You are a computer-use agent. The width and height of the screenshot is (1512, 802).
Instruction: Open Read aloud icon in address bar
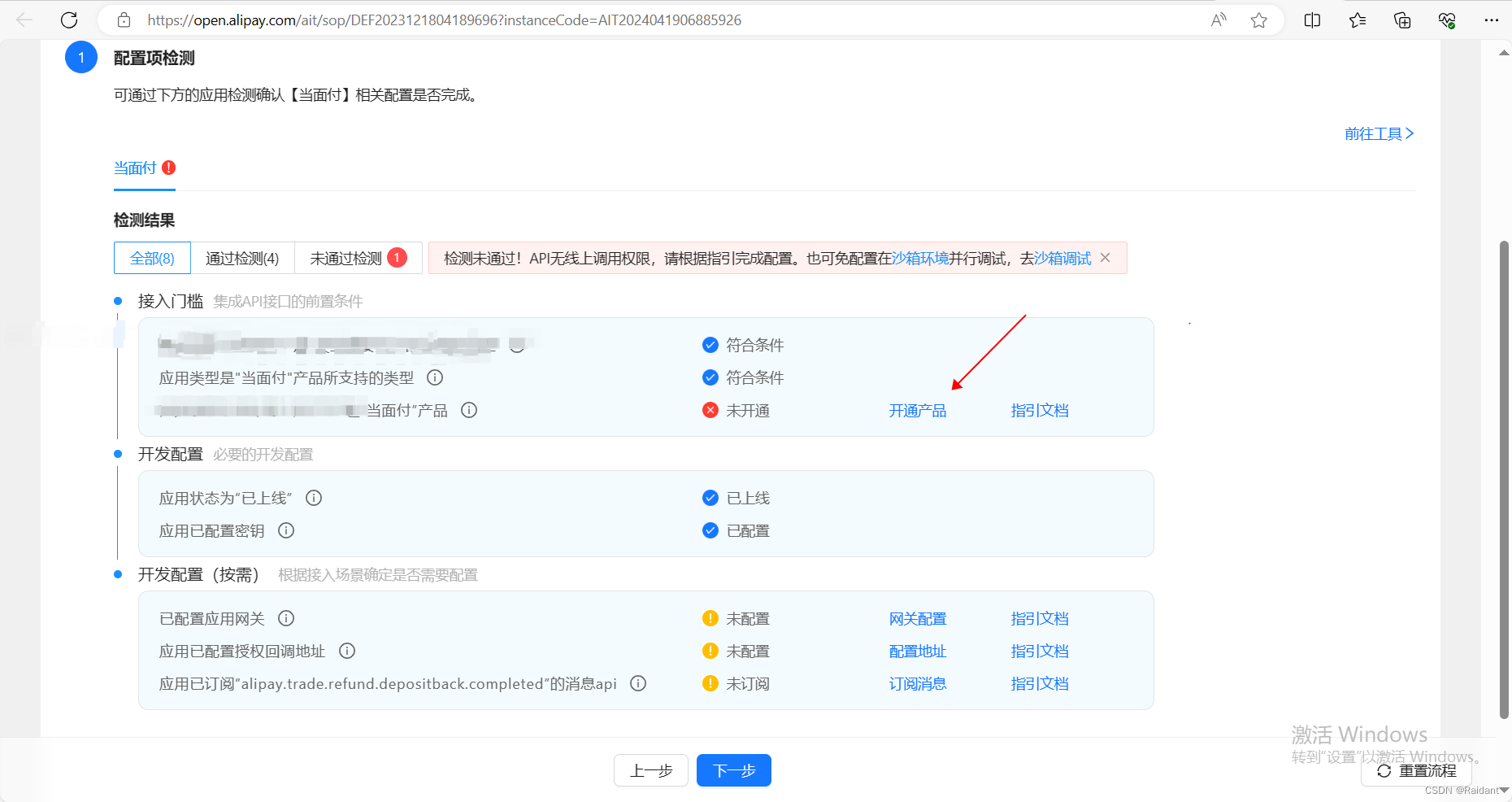click(1219, 20)
